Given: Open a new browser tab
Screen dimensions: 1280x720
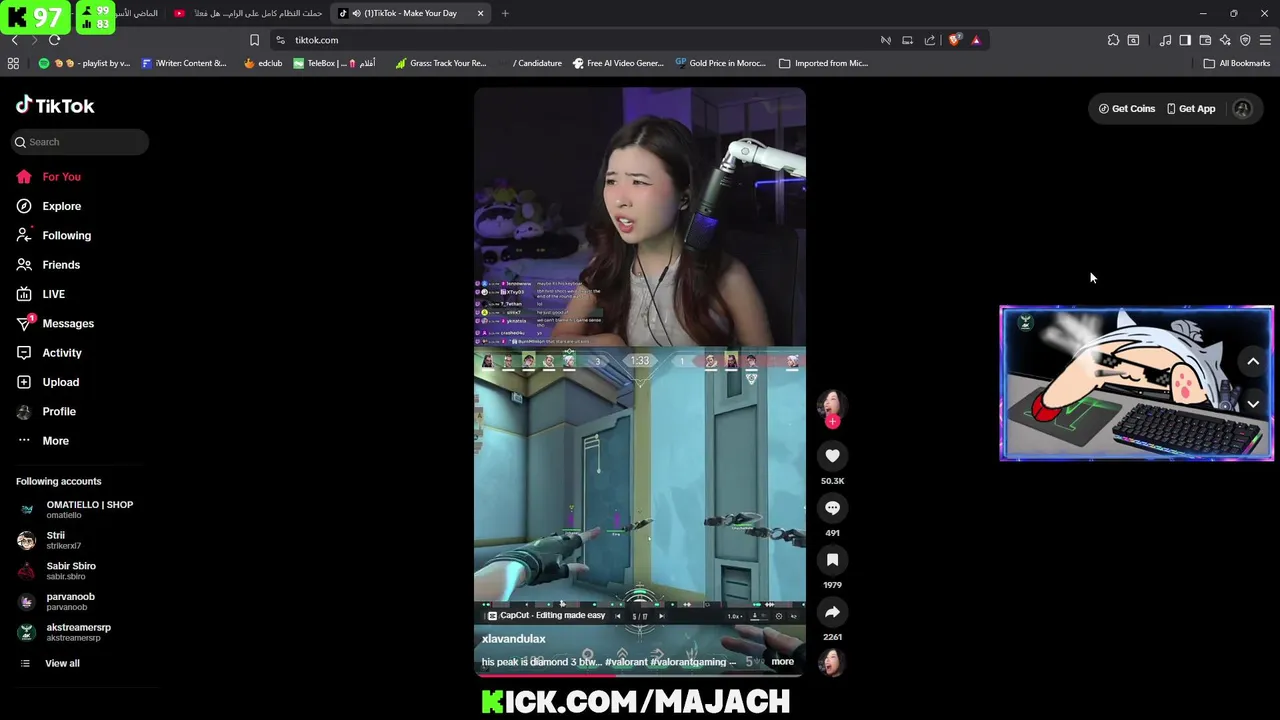Looking at the screenshot, I should (x=505, y=13).
